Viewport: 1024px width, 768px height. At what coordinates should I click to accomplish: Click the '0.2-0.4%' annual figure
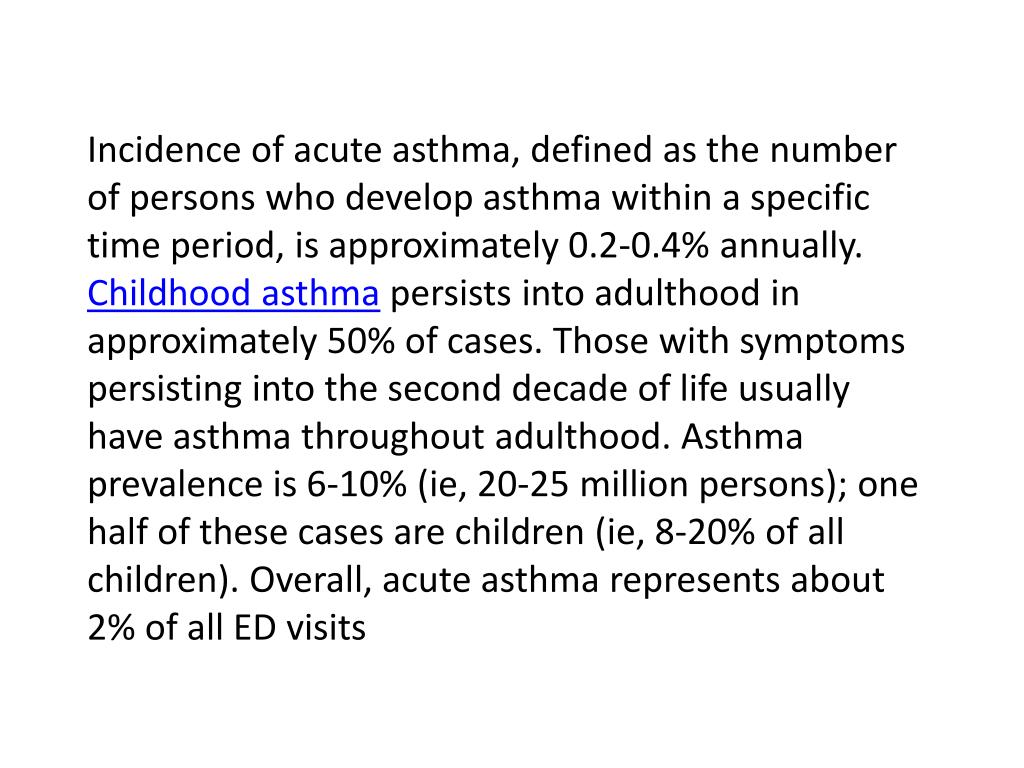[639, 246]
